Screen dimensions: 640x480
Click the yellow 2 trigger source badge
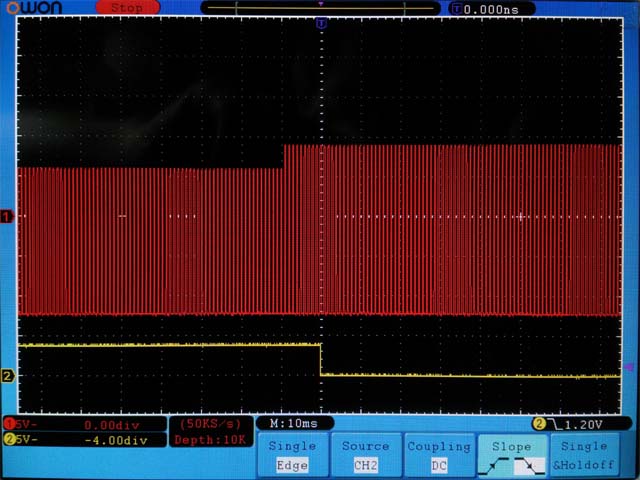pos(539,424)
